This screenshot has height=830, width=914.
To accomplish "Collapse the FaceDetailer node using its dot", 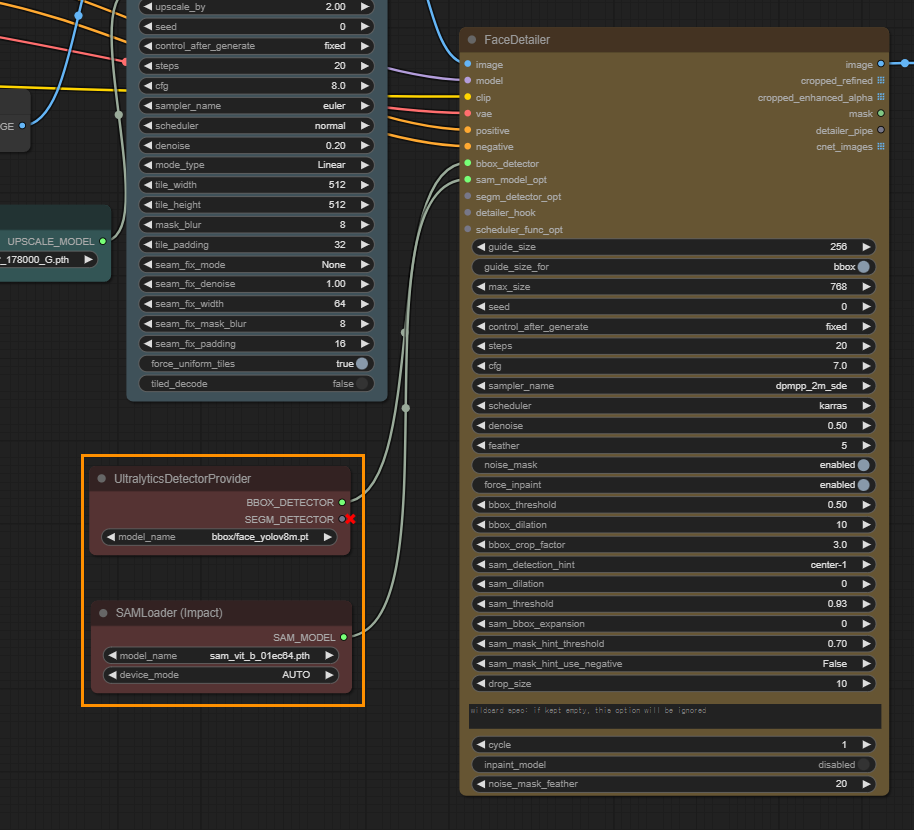I will coord(472,40).
